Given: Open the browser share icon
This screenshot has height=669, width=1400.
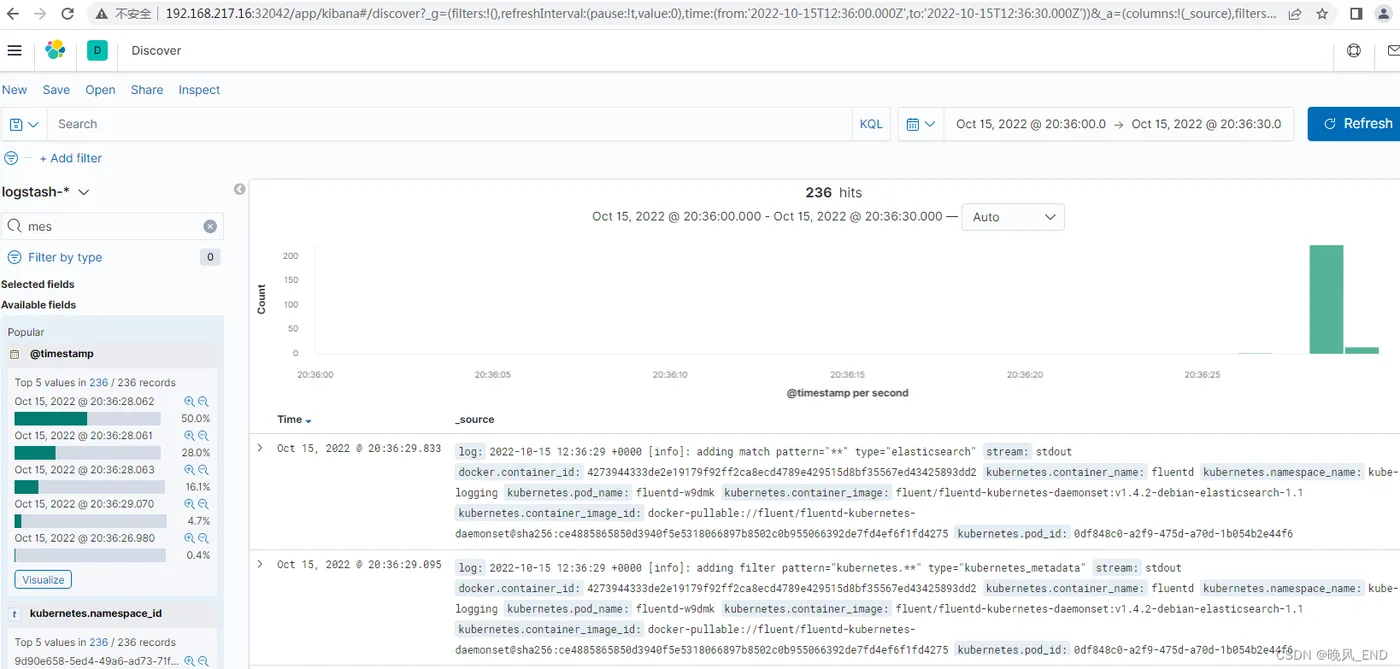Looking at the screenshot, I should [x=1295, y=14].
